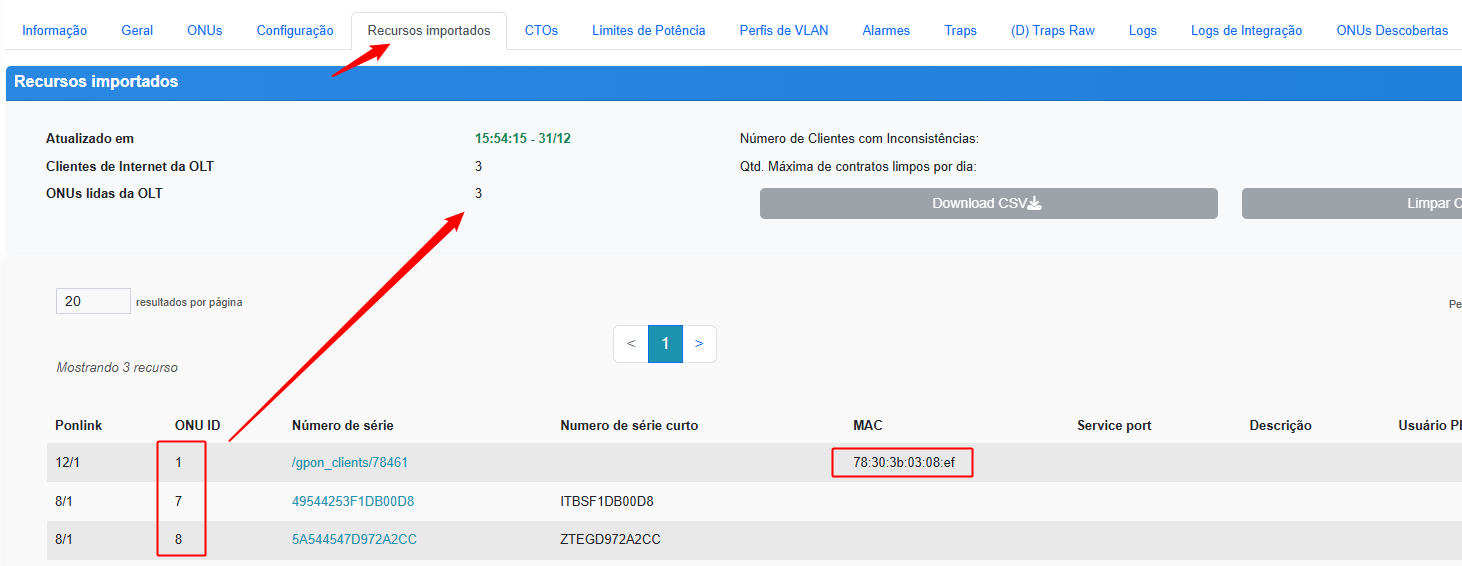
Task: Open the ONUs tab
Action: 205,30
